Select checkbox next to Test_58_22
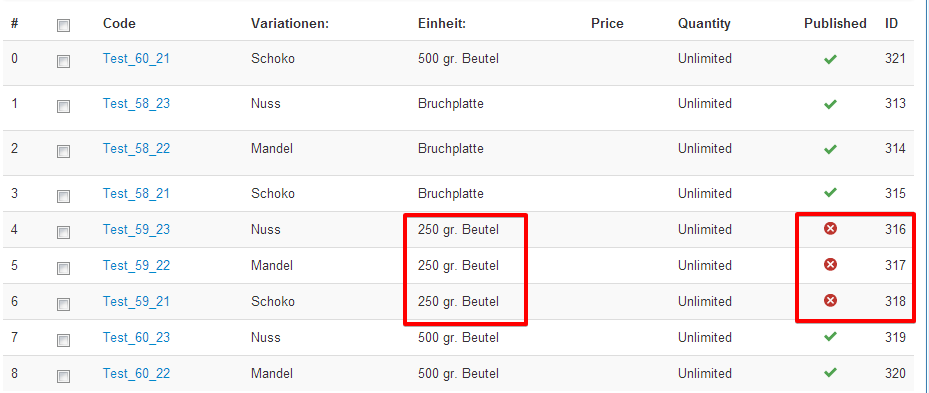 point(63,151)
